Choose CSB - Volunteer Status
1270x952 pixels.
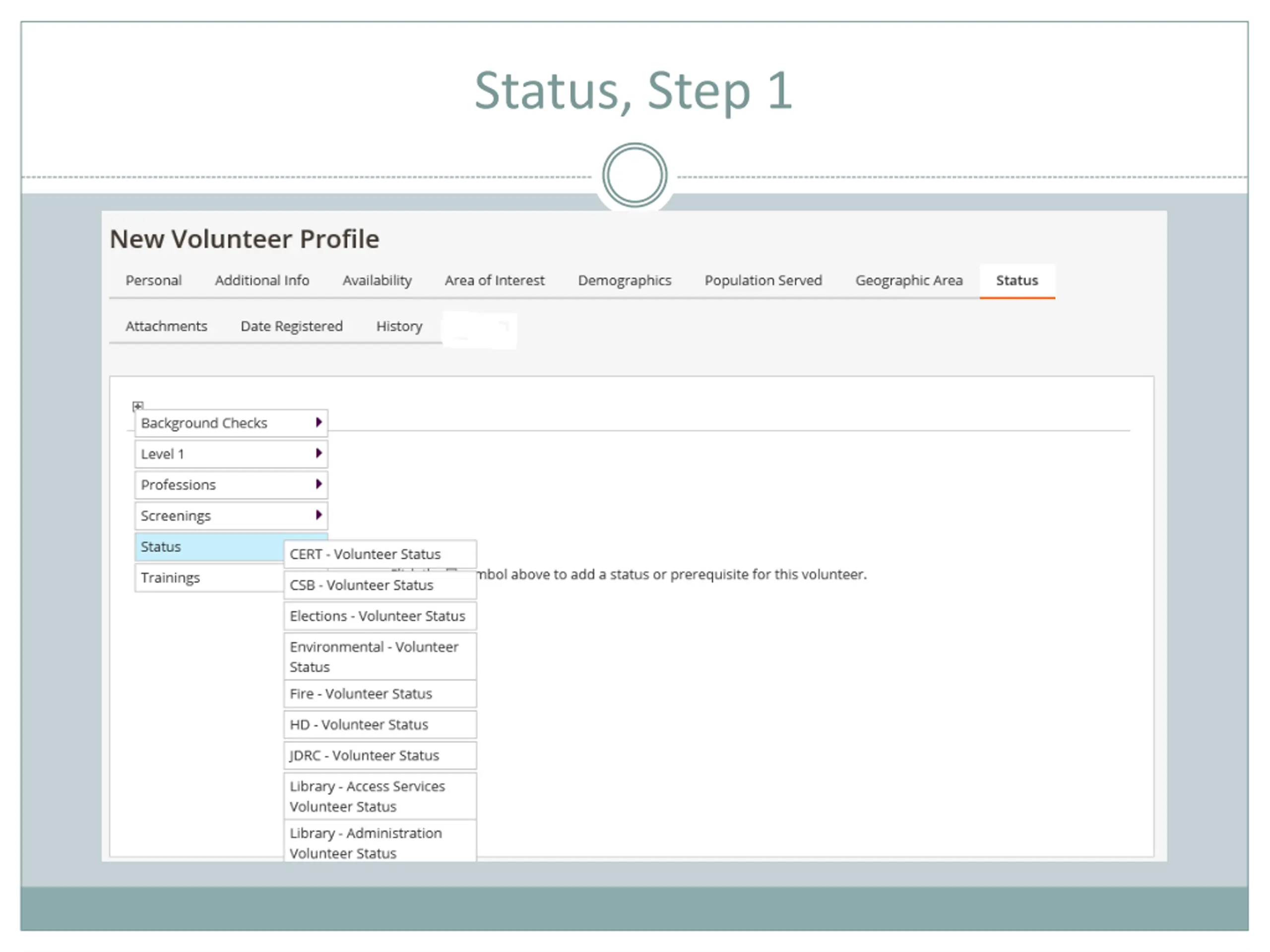[x=380, y=585]
